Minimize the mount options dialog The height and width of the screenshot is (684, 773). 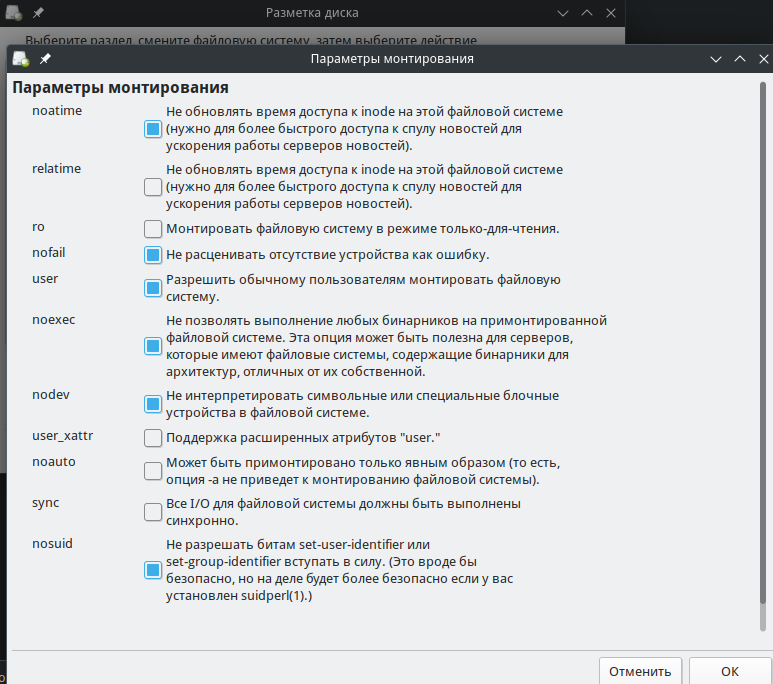(716, 59)
